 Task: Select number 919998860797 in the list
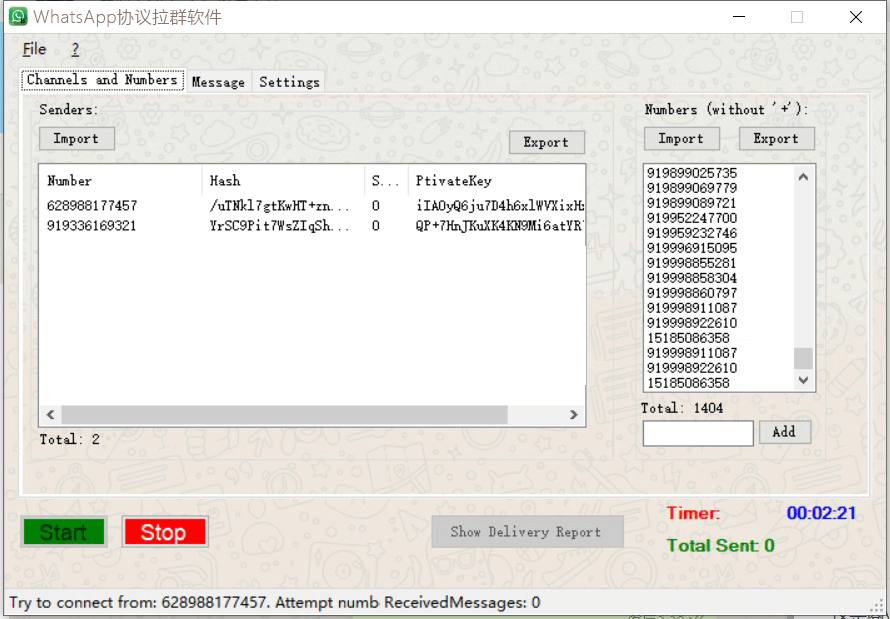click(692, 293)
